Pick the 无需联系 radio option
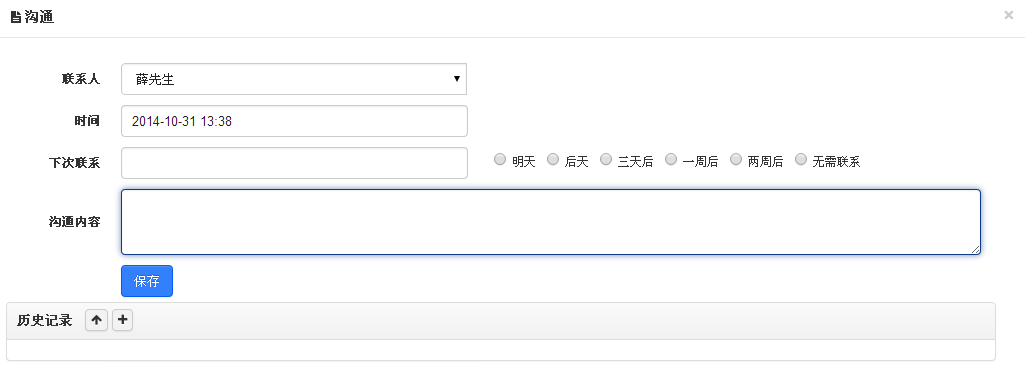This screenshot has width=1025, height=385. click(x=801, y=159)
